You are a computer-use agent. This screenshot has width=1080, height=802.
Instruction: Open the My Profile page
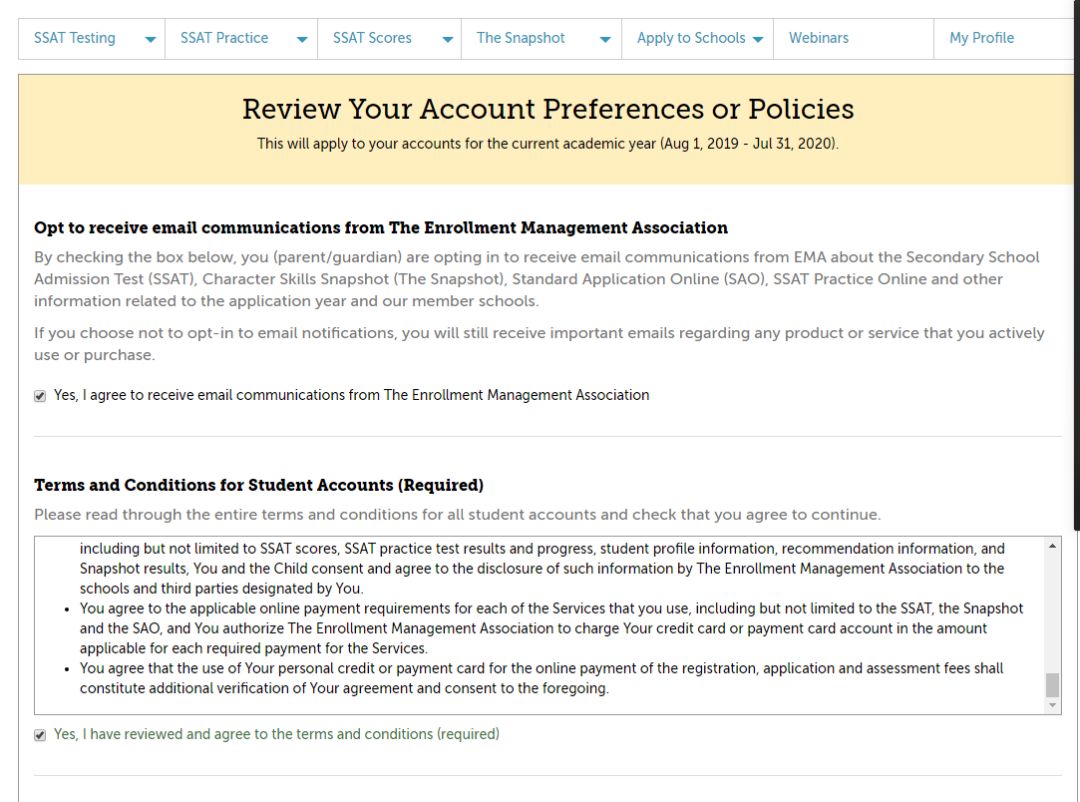(x=981, y=38)
